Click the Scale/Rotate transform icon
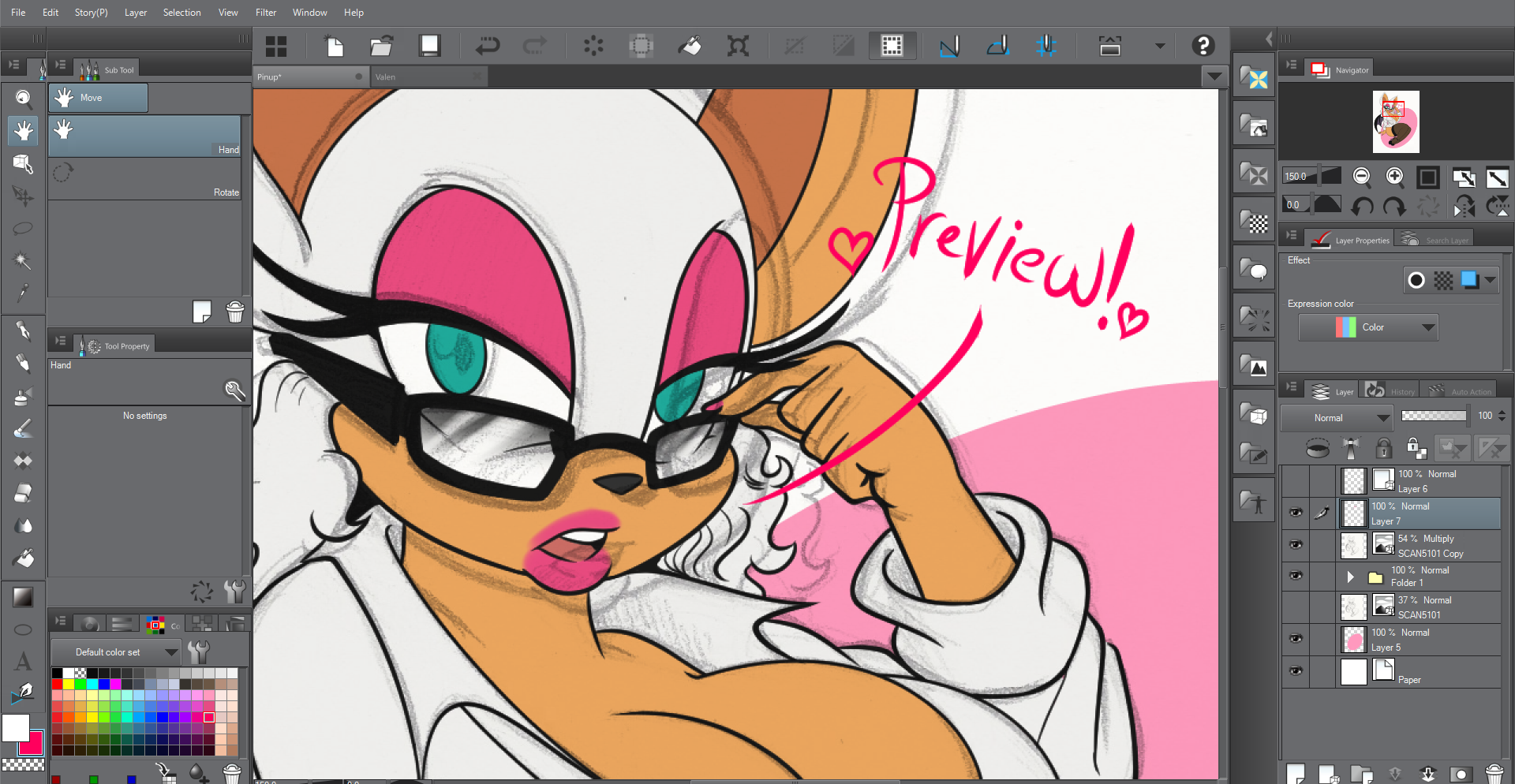This screenshot has width=1515, height=784. pos(738,46)
